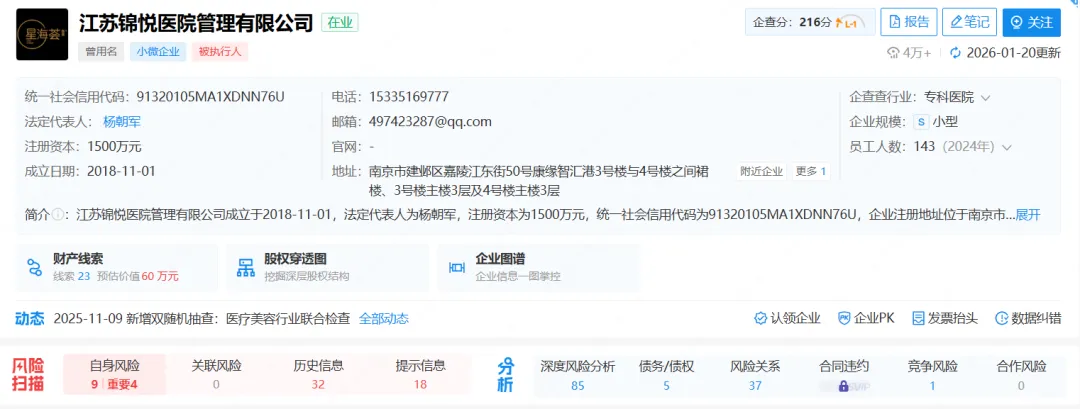Open the 企业图谱 card icon

[457, 267]
